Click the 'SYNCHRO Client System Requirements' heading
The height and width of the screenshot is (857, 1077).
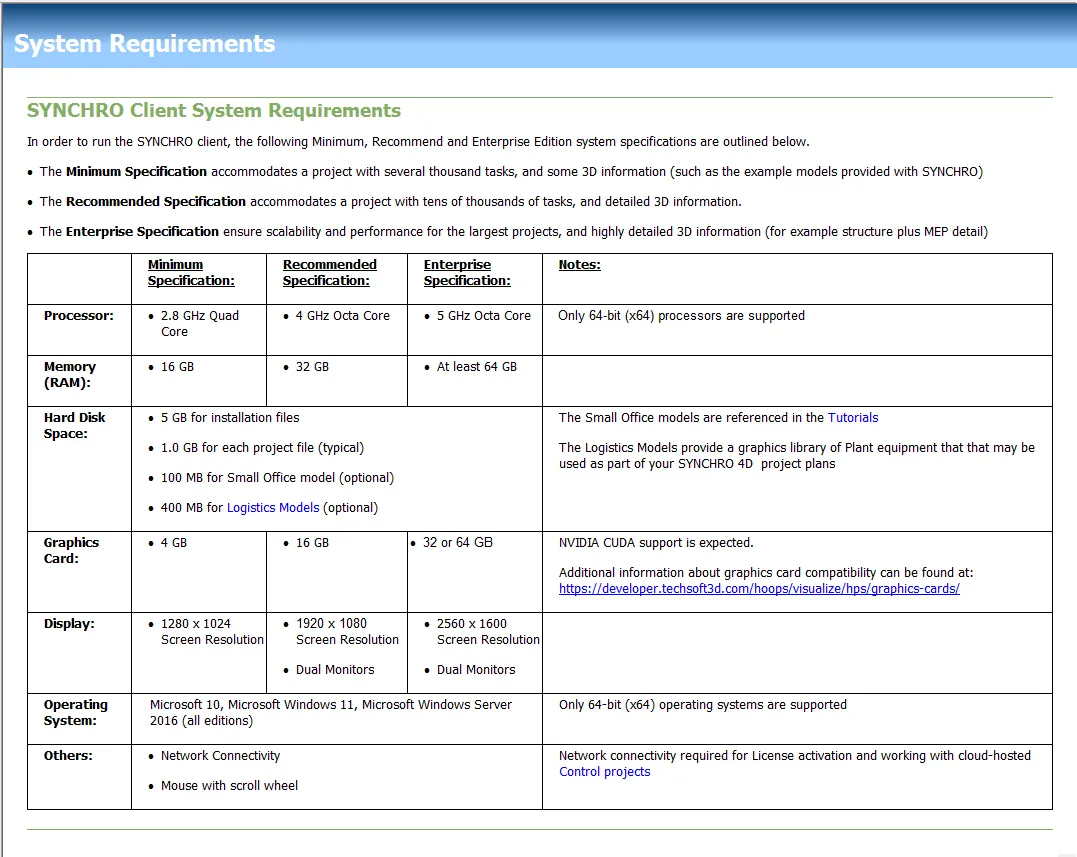[214, 111]
